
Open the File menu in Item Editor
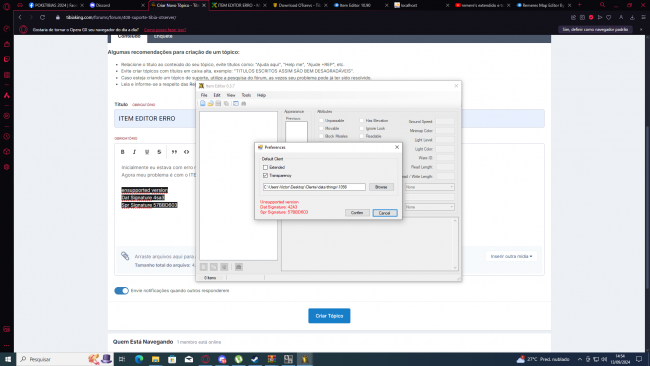(204, 95)
